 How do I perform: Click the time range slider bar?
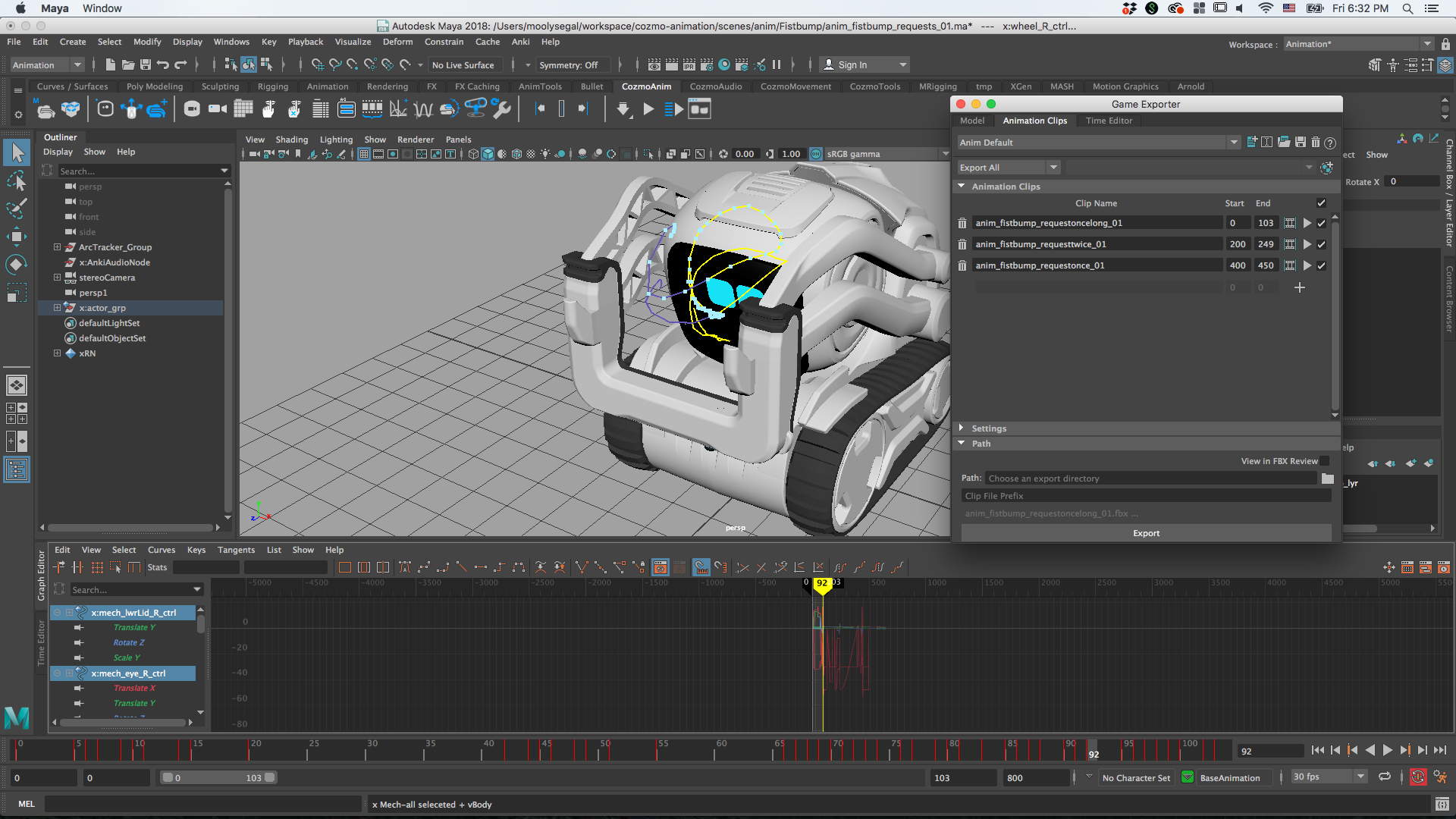218,777
